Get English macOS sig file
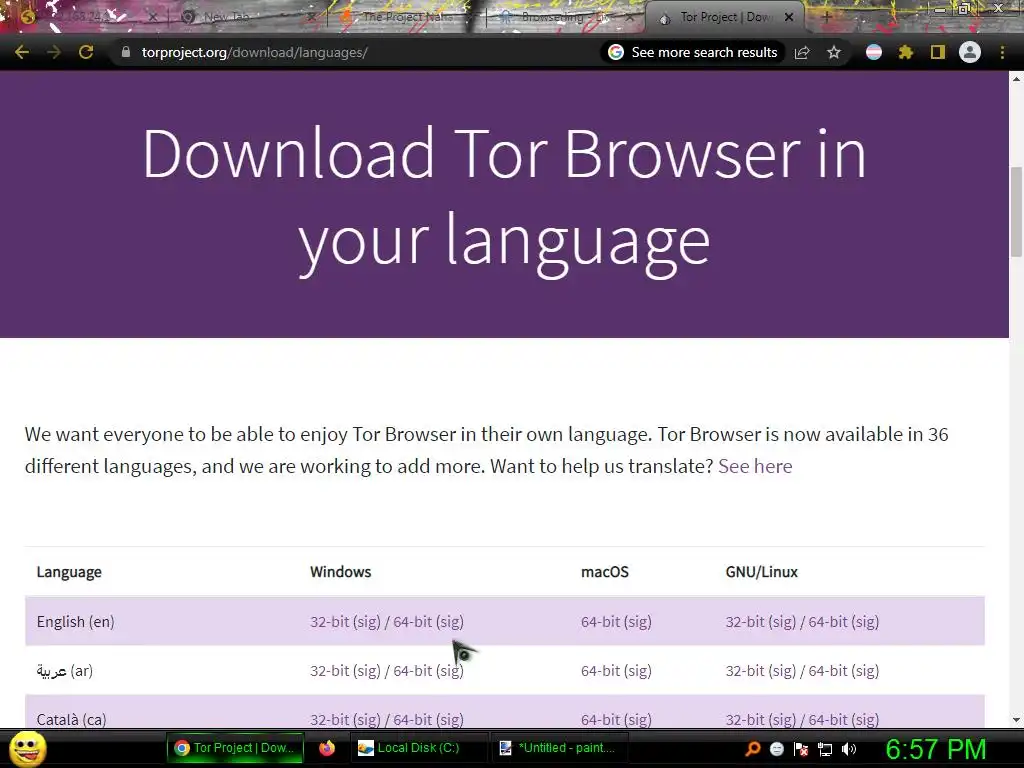 point(637,622)
